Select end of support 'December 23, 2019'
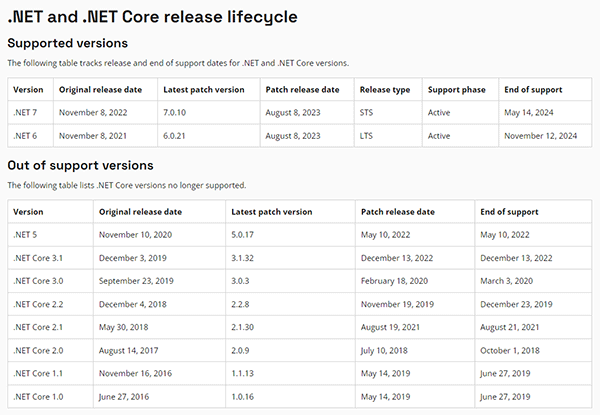The width and height of the screenshot is (600, 415). tap(517, 304)
